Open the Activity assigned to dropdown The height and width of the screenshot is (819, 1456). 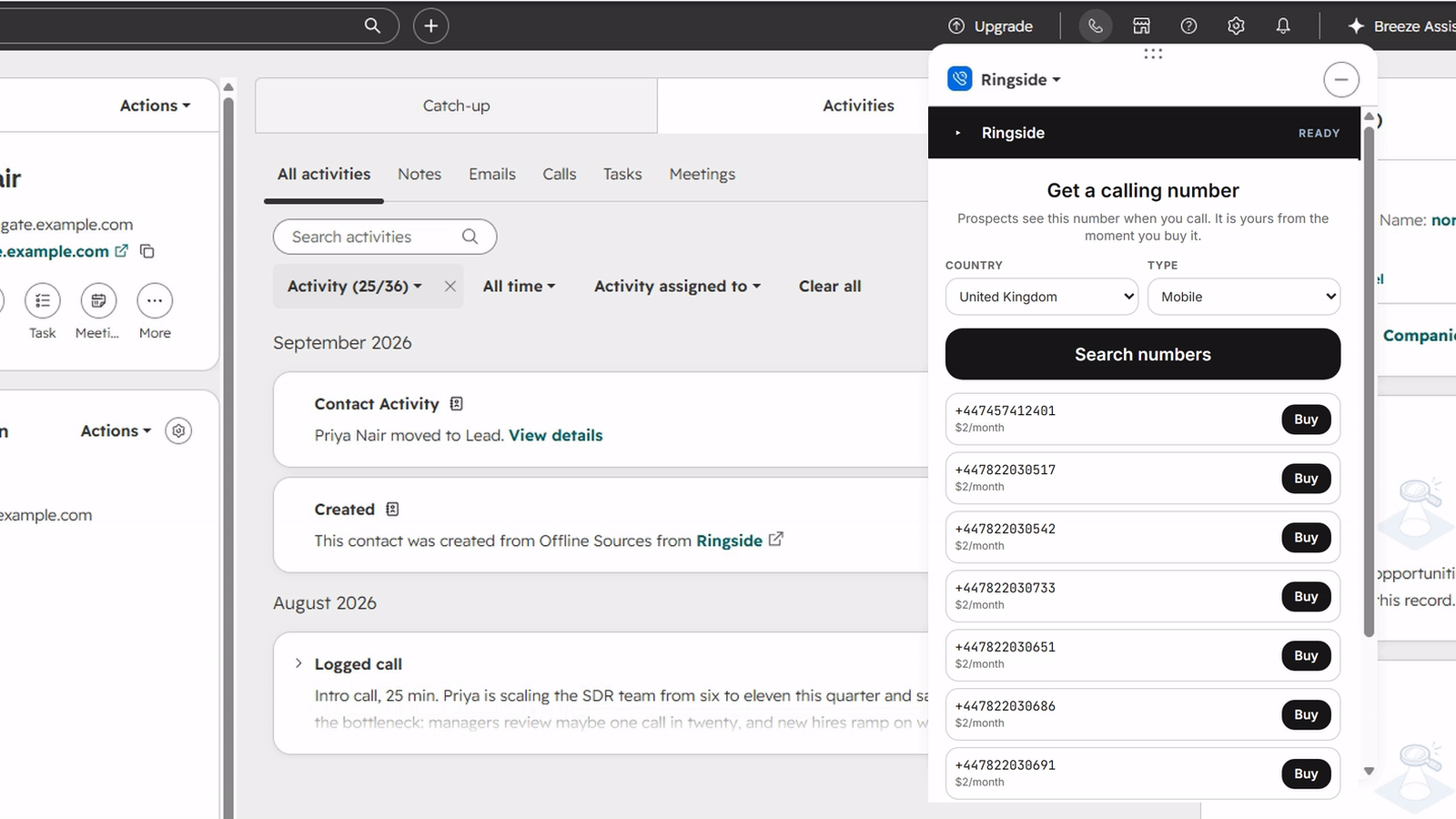pos(677,286)
